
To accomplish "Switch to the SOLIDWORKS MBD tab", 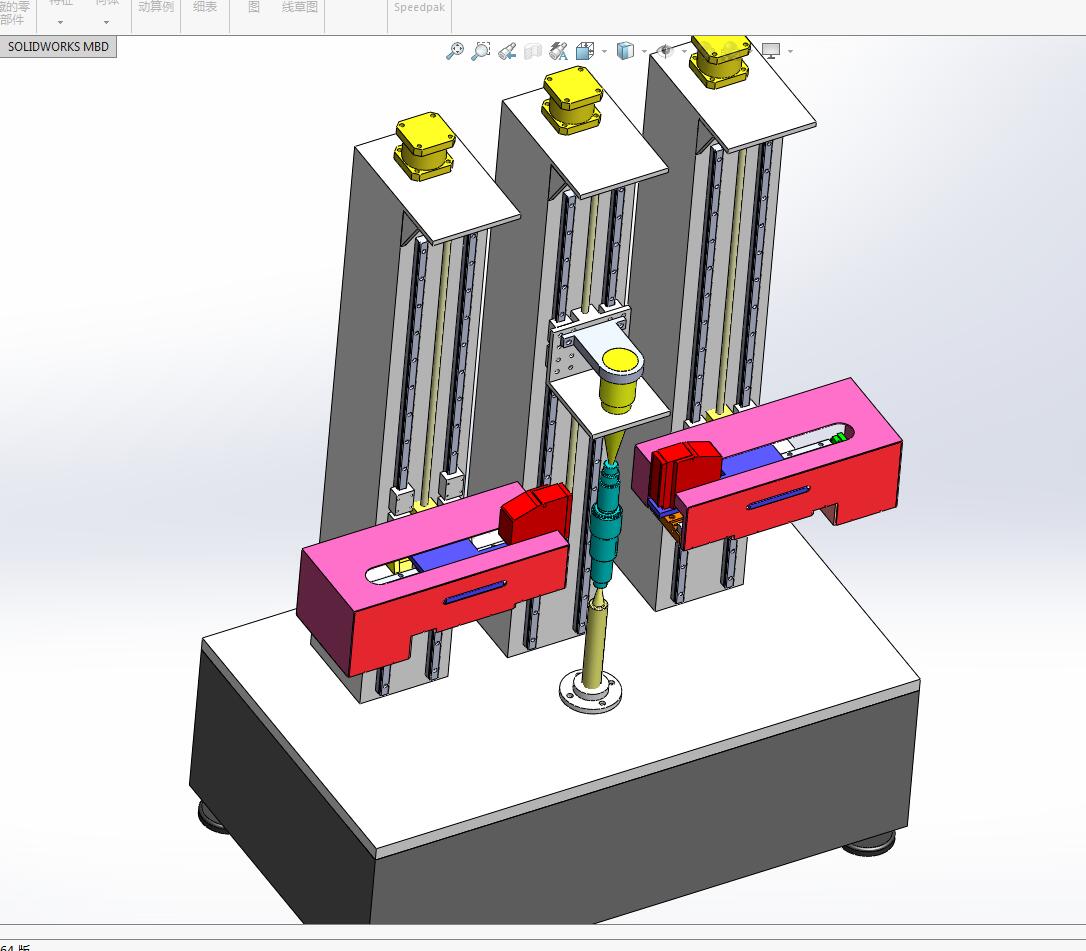I will pos(58,46).
